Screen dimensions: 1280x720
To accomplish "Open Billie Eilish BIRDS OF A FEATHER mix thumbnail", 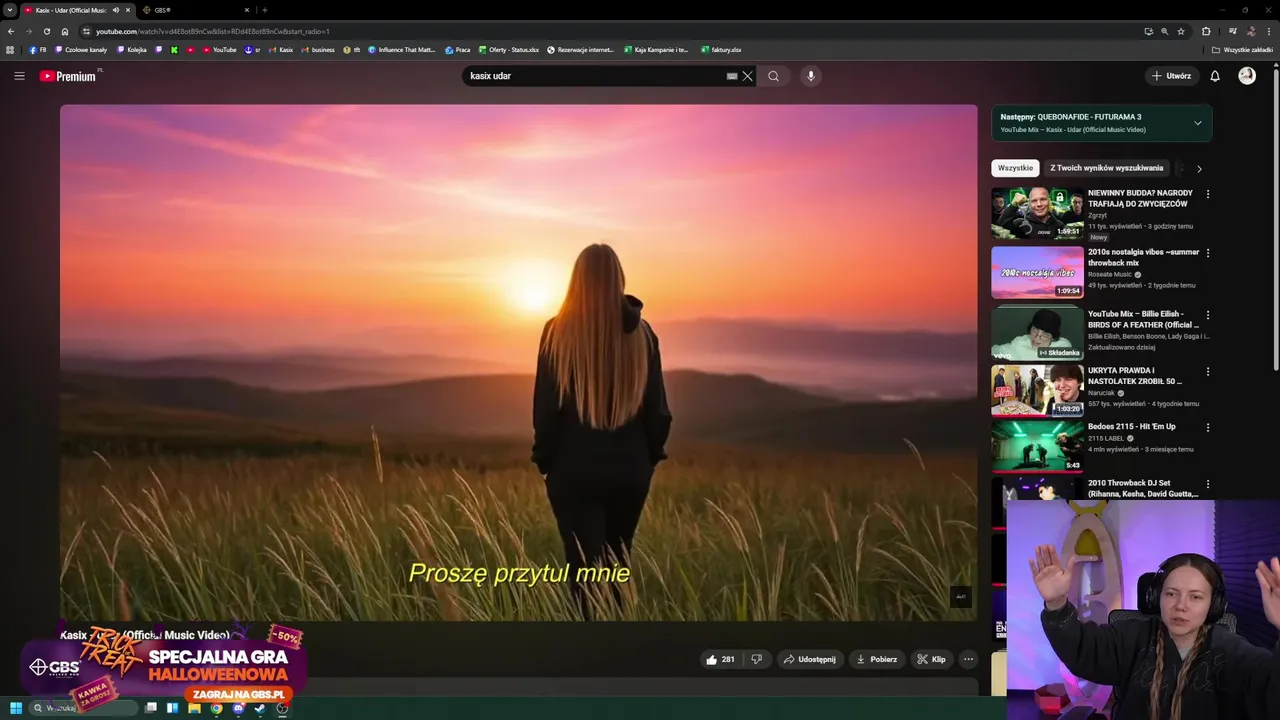I will pyautogui.click(x=1037, y=333).
